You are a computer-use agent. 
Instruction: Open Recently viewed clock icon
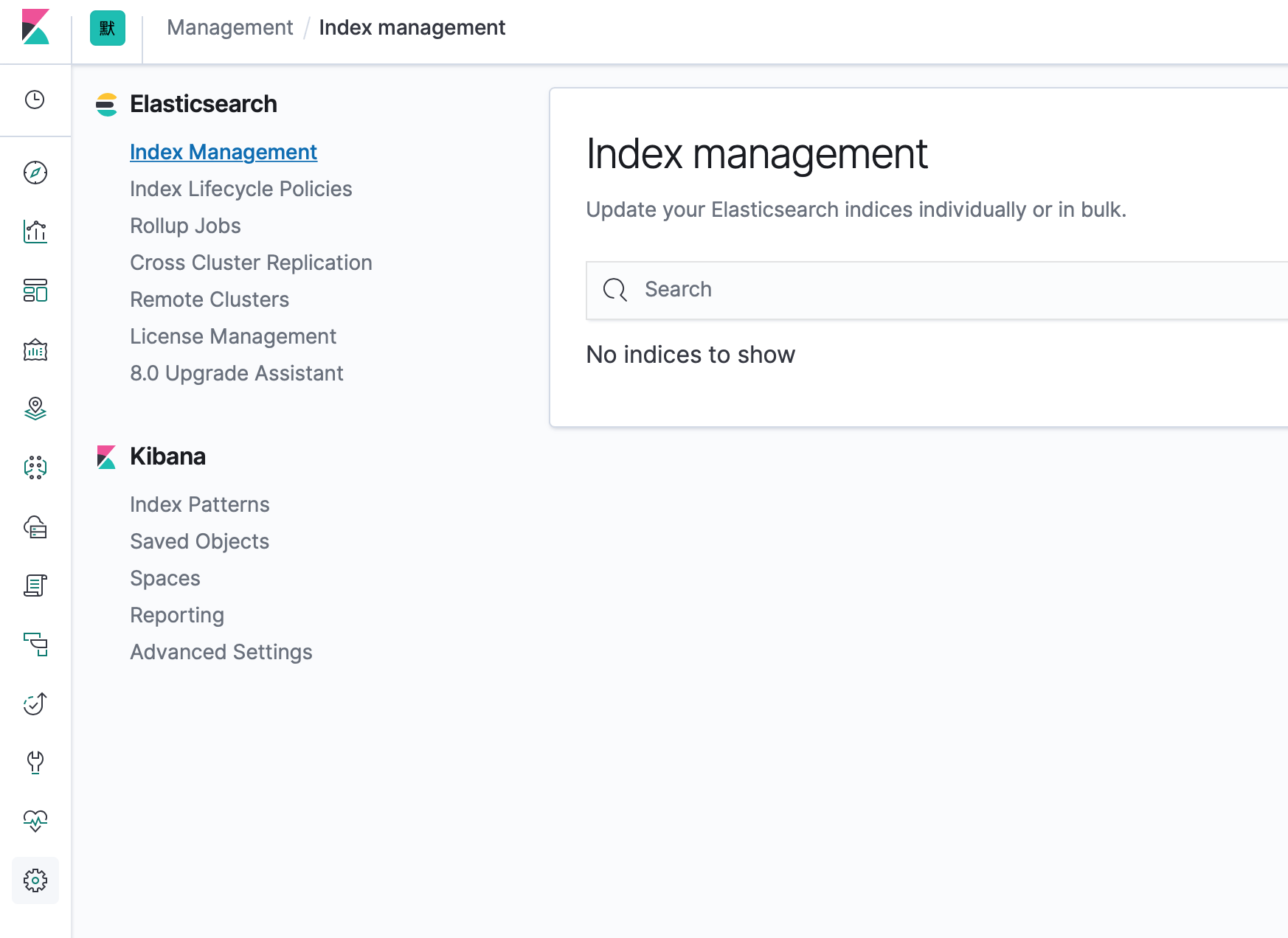[35, 100]
